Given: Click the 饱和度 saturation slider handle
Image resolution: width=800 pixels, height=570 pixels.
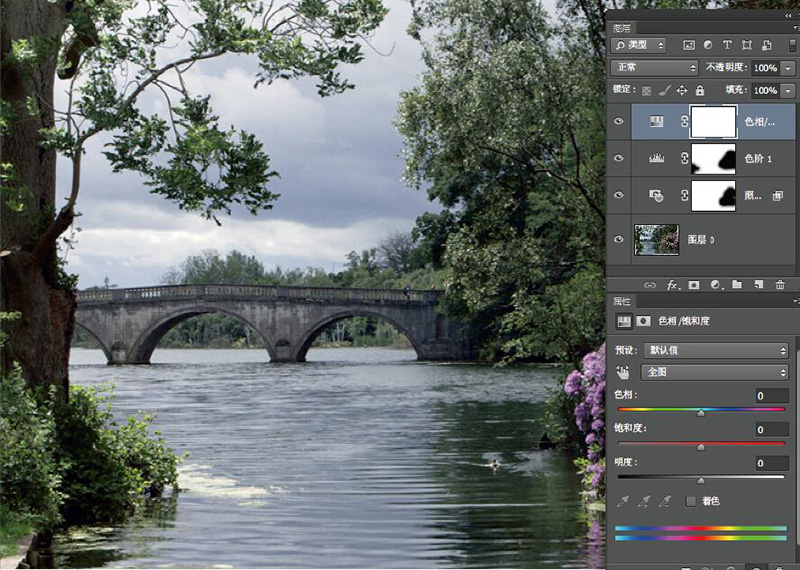Looking at the screenshot, I should click(x=700, y=447).
